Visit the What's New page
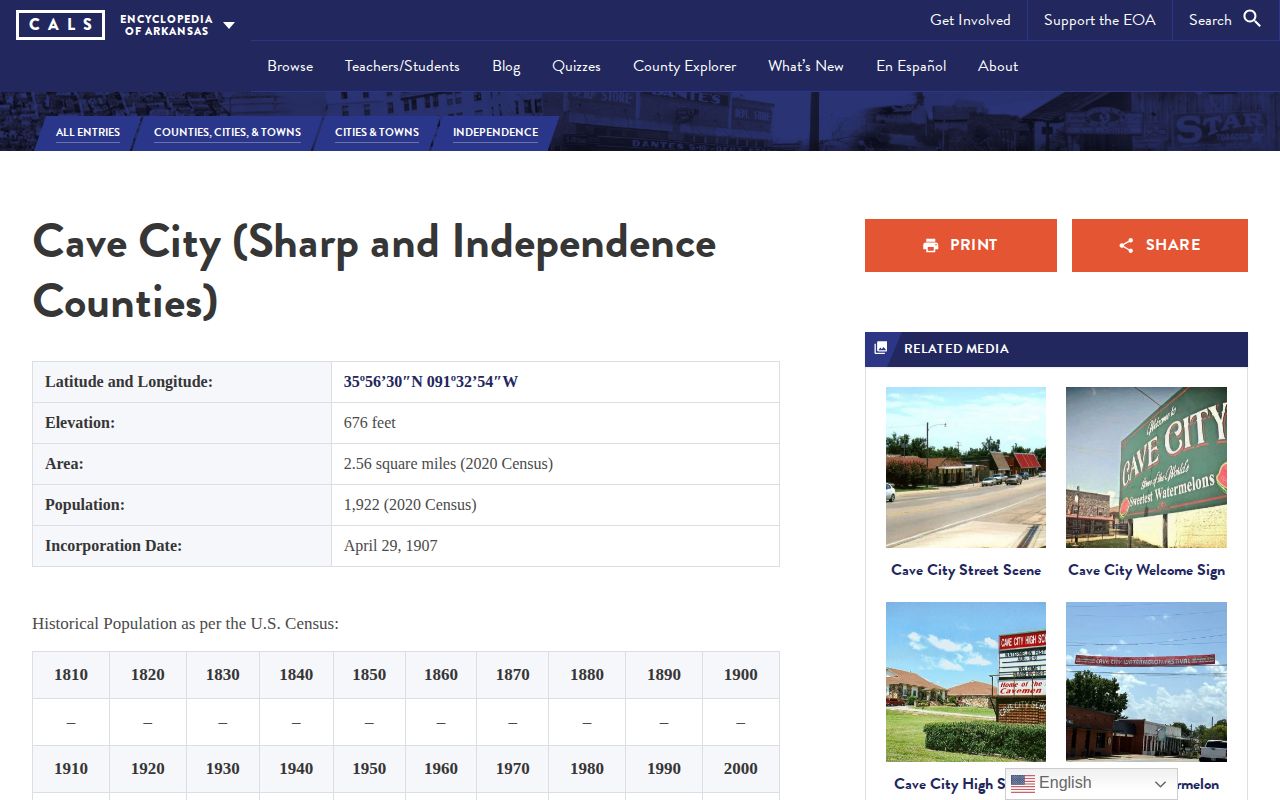 click(x=806, y=66)
